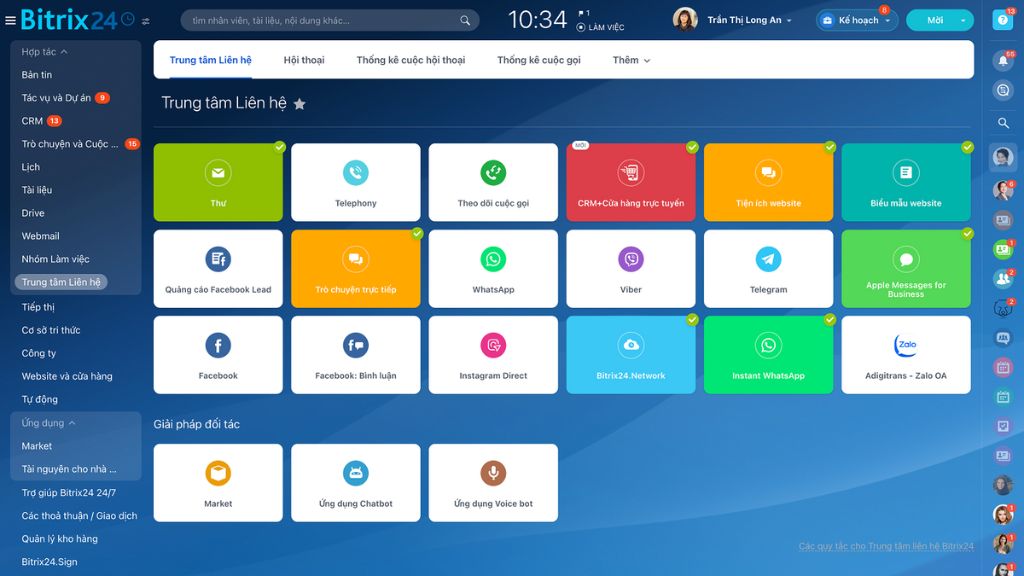
Task: Switch to Trung tâm Liên hệ tab
Action: tap(210, 60)
